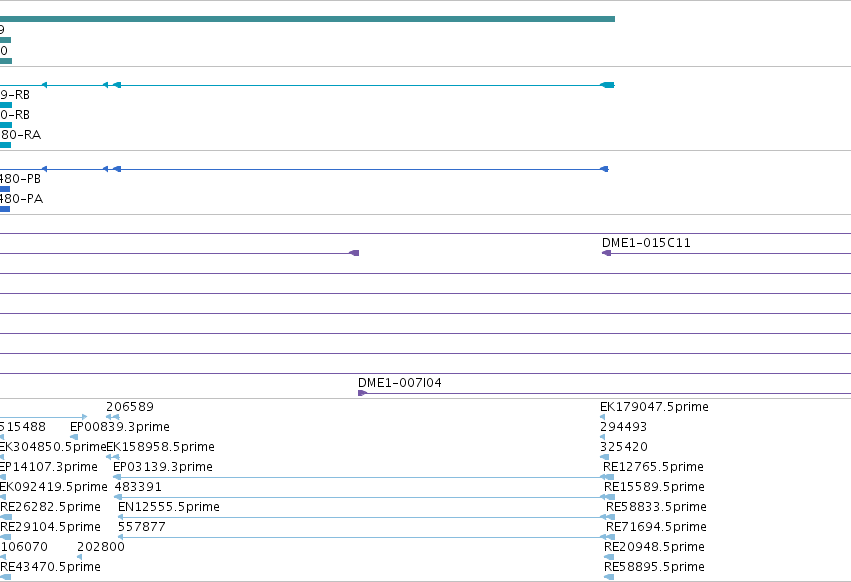Screen dimensions: 851x582
Task: Click the EK092419.5prime label
Action: 53,487
